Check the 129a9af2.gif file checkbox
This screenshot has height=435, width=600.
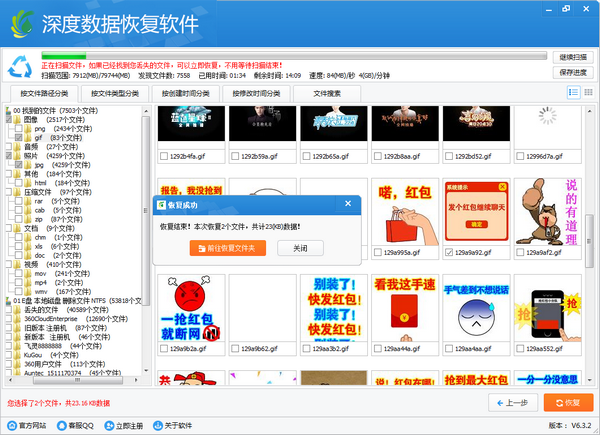520,253
